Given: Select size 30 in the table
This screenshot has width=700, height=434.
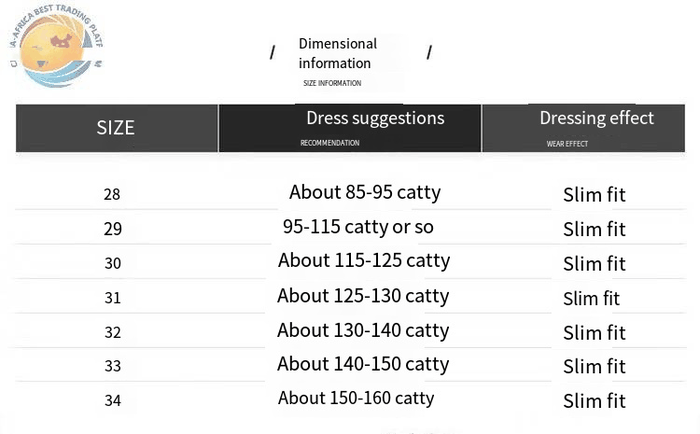Looking at the screenshot, I should pos(112,263).
